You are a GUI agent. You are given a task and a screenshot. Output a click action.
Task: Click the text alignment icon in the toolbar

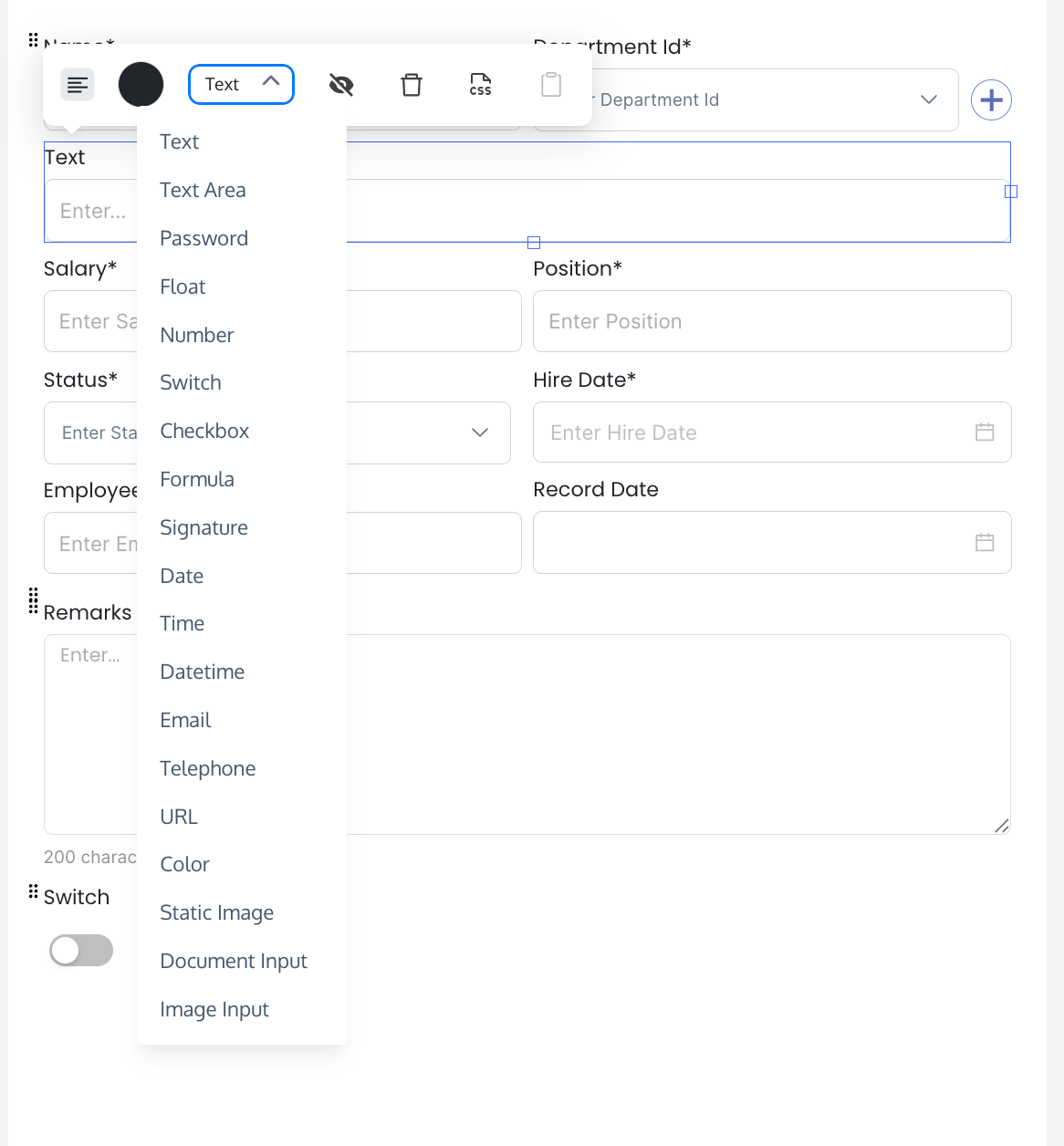[77, 84]
